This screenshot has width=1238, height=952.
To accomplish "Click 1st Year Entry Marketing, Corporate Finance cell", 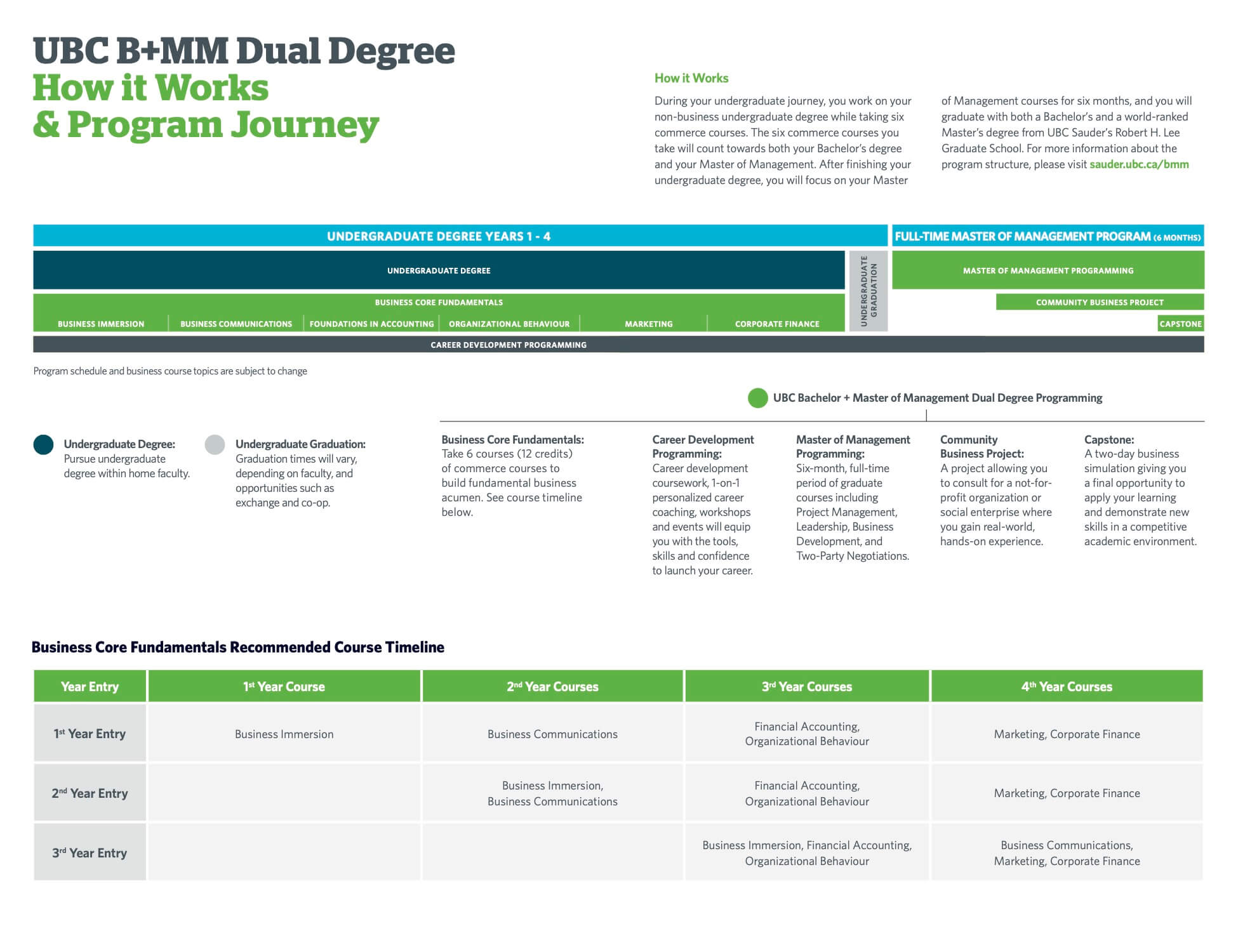I will tap(1067, 734).
